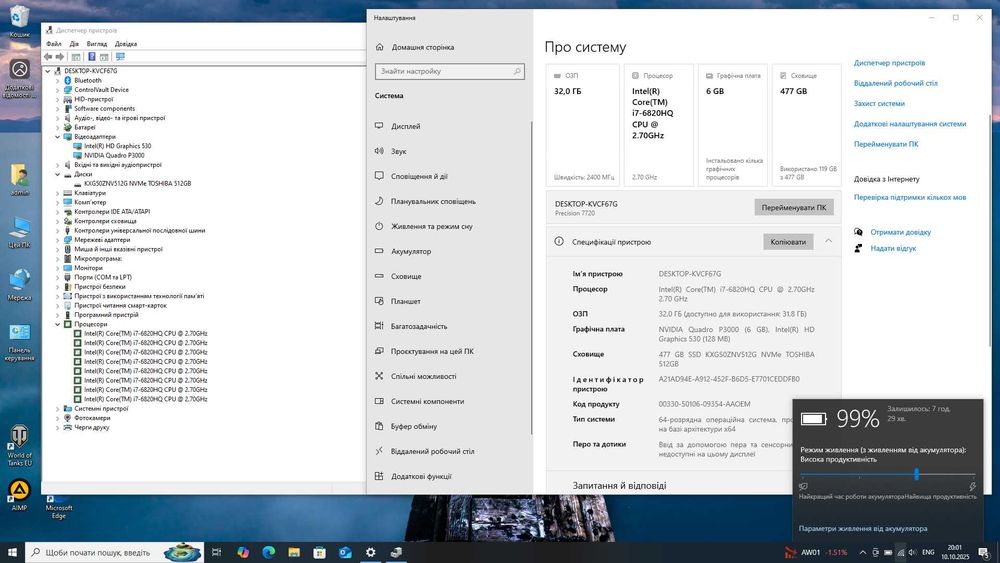Viewport: 1000px width, 563px height.
Task: Open the Microsoft Store taskbar icon
Action: click(x=320, y=552)
